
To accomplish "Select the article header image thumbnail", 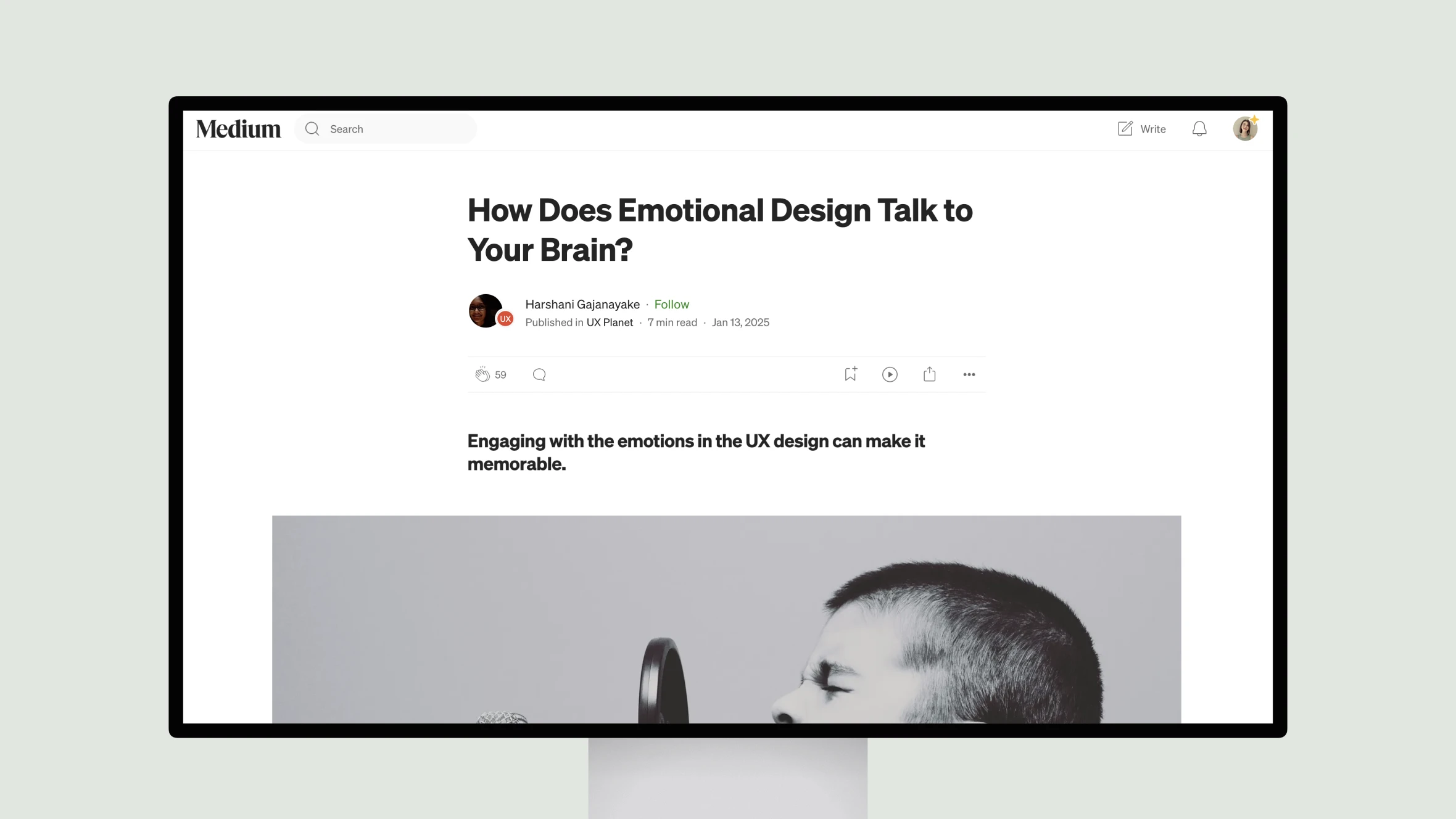I will click(726, 619).
